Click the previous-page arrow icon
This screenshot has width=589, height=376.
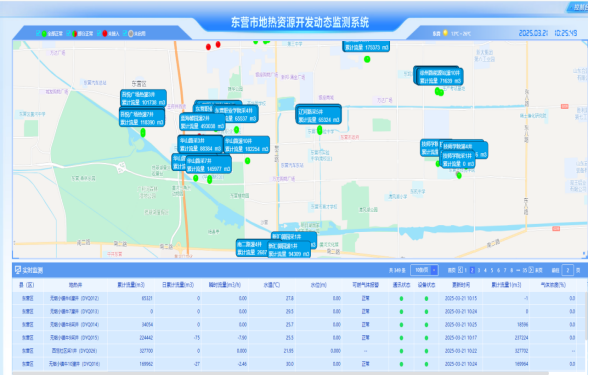(x=460, y=270)
